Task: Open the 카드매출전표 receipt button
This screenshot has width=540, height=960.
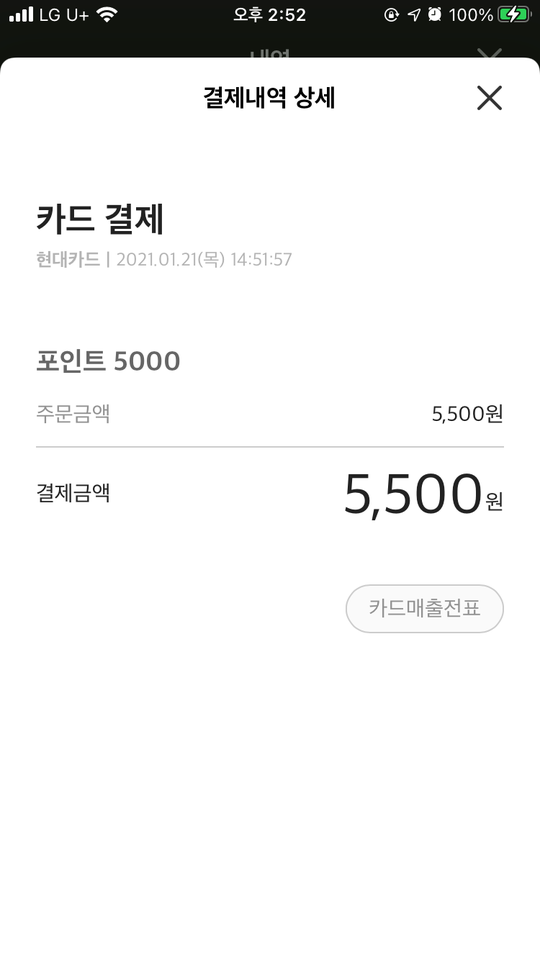Action: pyautogui.click(x=424, y=609)
